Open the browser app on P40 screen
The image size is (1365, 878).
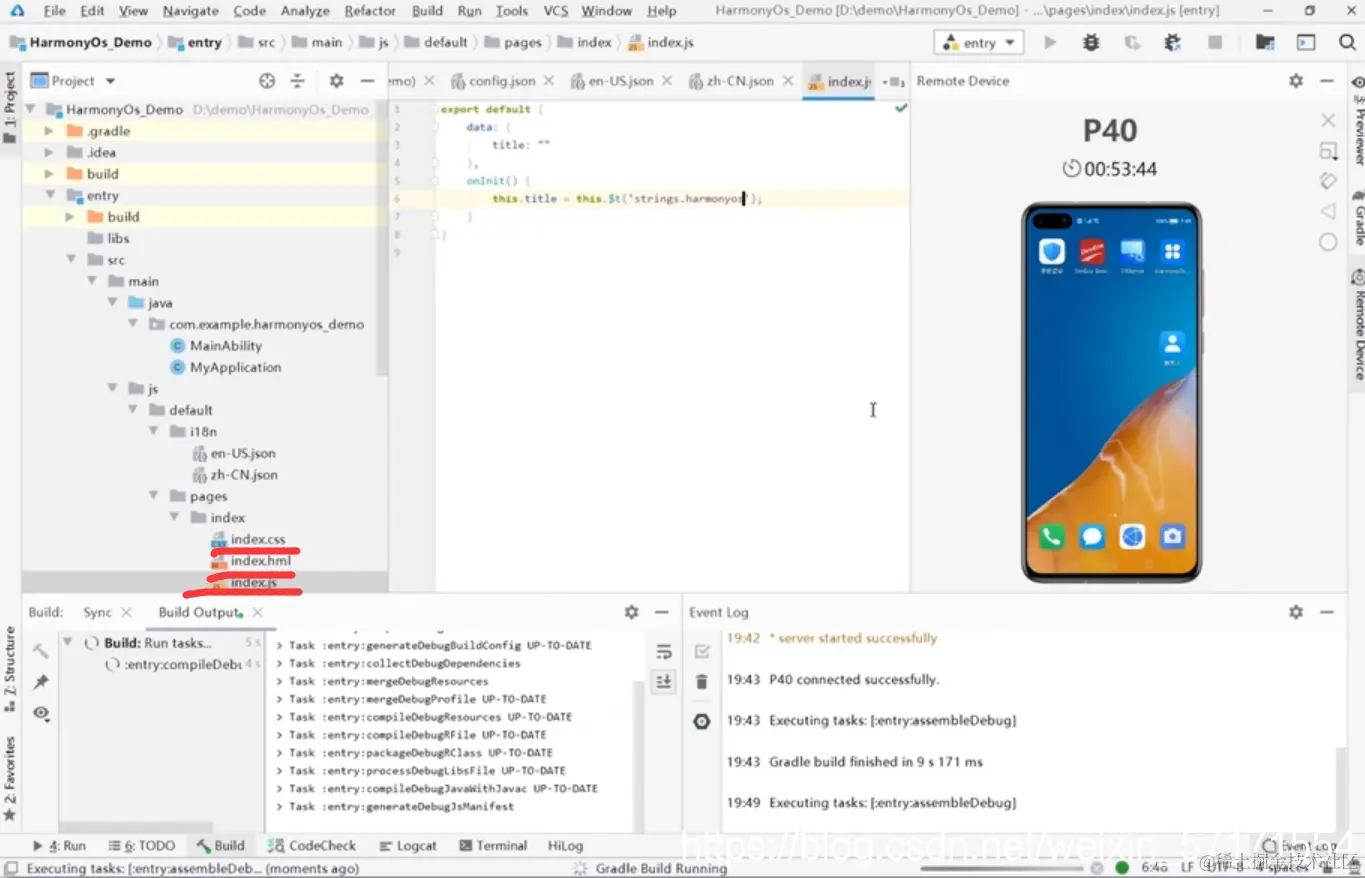(1132, 537)
